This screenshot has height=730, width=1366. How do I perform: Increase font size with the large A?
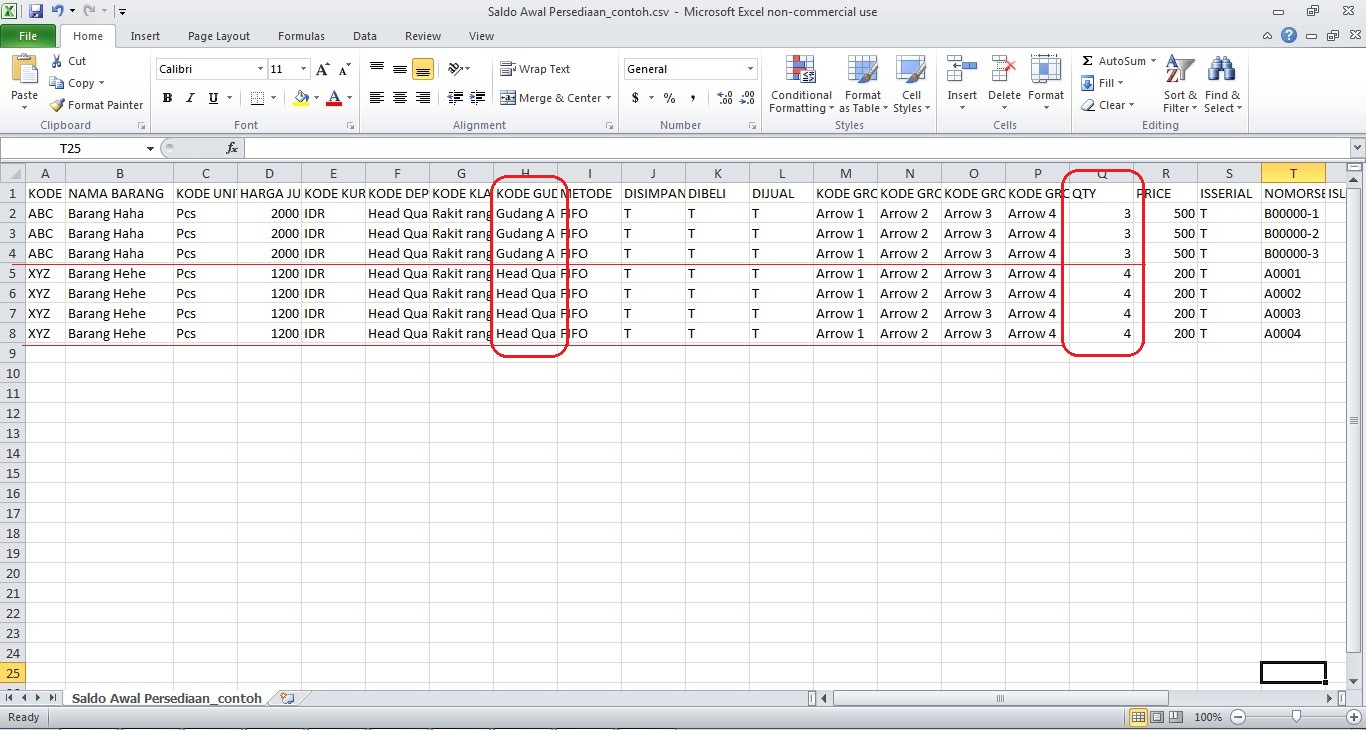(x=322, y=69)
